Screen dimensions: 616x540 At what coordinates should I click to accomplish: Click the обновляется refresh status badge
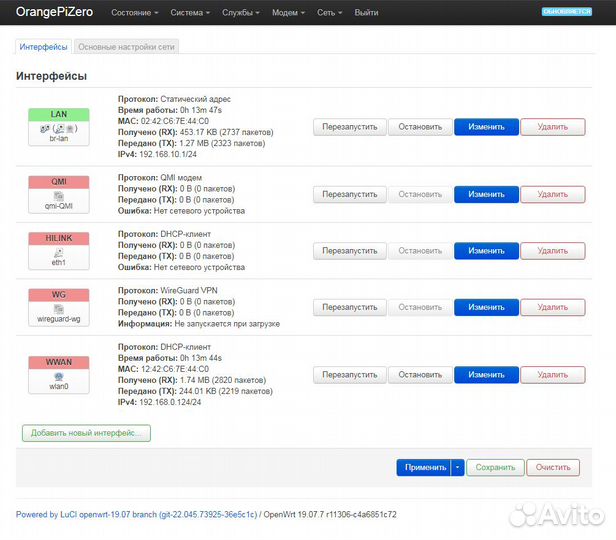567,11
